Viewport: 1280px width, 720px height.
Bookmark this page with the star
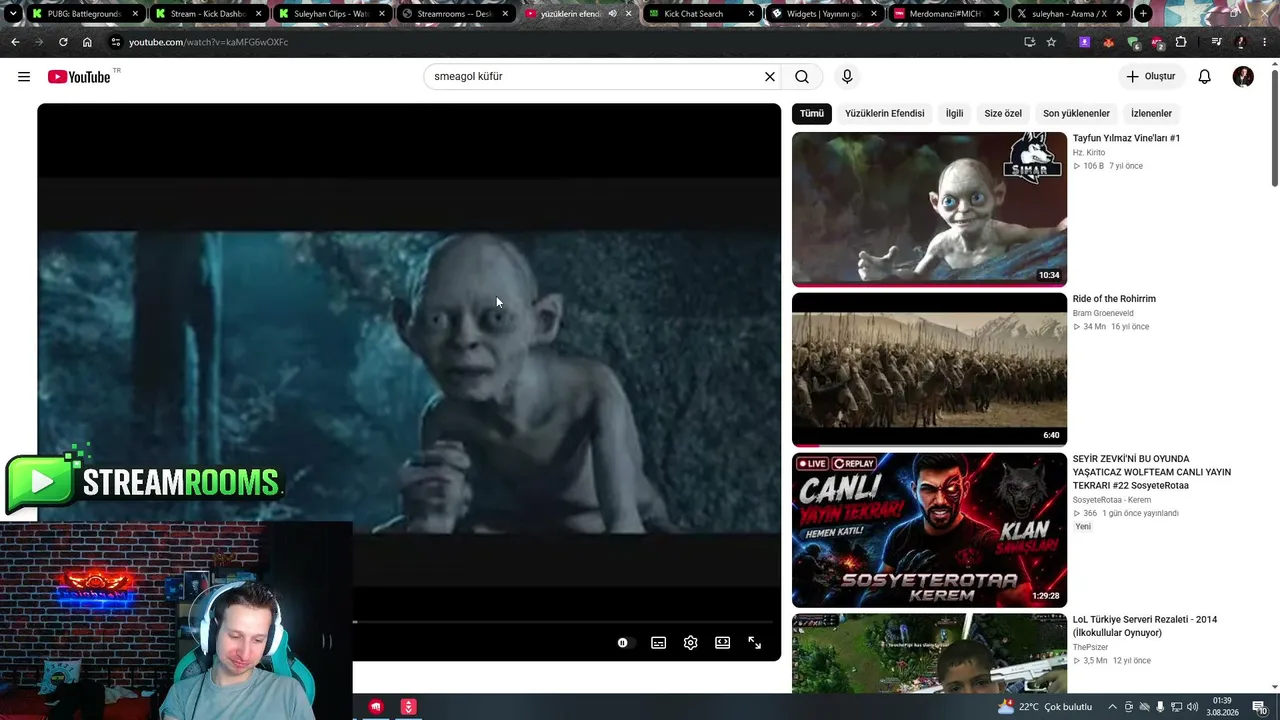click(1051, 42)
